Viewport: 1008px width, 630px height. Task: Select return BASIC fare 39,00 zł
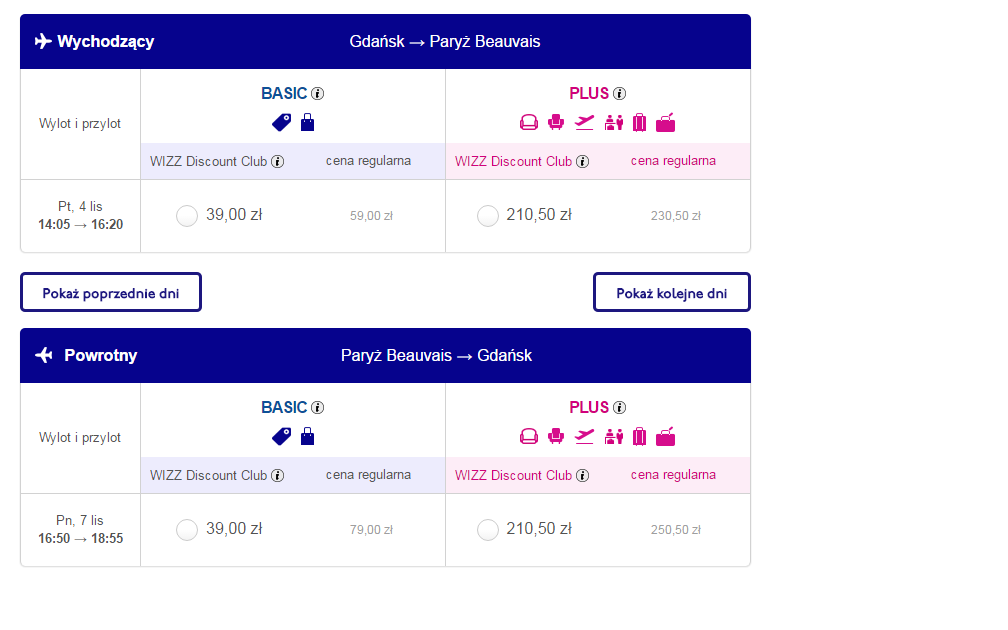[187, 530]
